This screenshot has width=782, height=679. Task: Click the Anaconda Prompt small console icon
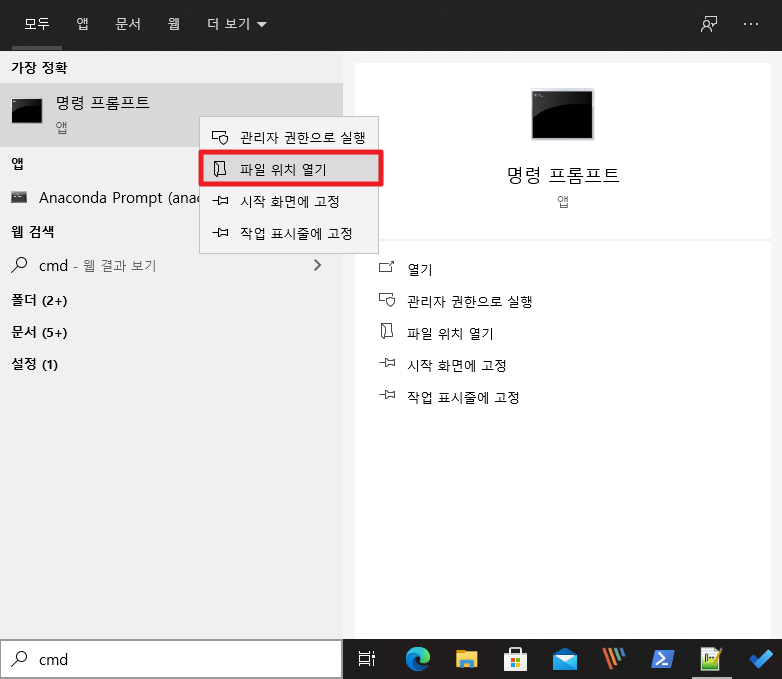[x=19, y=197]
